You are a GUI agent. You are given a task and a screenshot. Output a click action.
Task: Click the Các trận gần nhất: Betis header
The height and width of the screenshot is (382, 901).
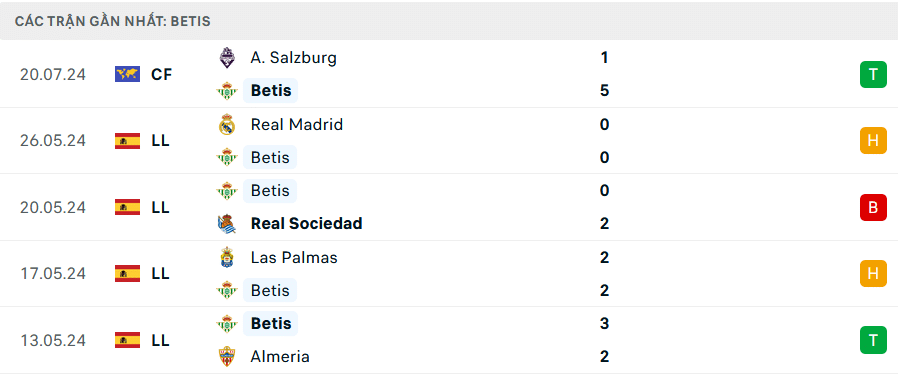point(113,21)
